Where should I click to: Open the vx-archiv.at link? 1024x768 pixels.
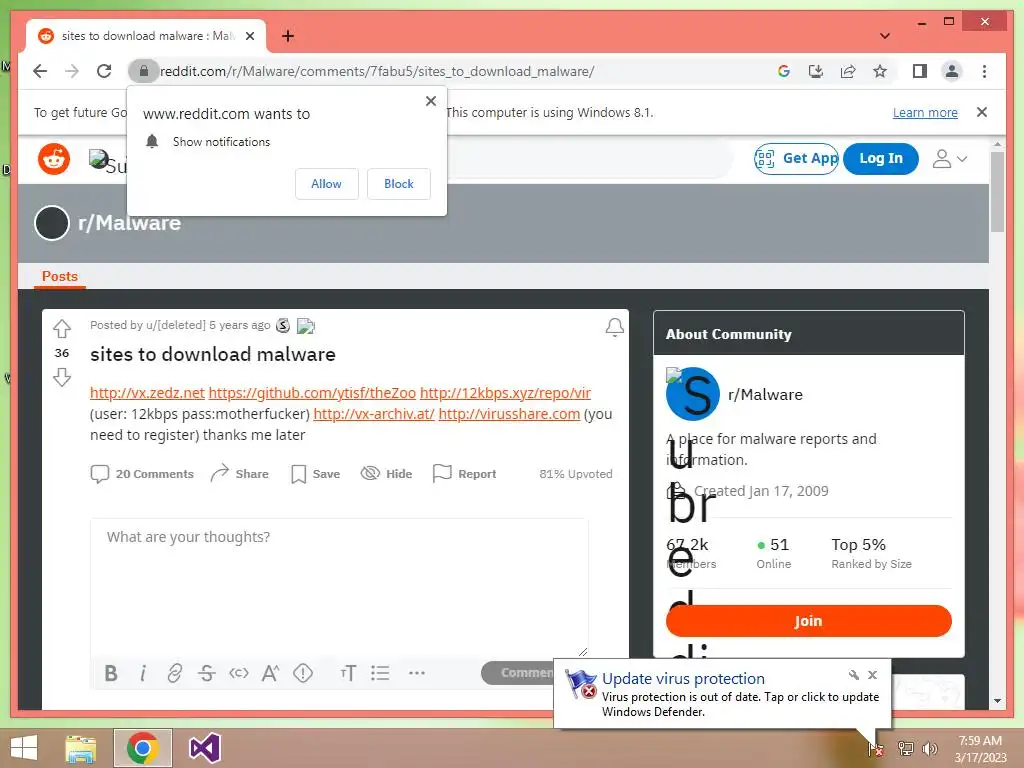[x=374, y=414]
